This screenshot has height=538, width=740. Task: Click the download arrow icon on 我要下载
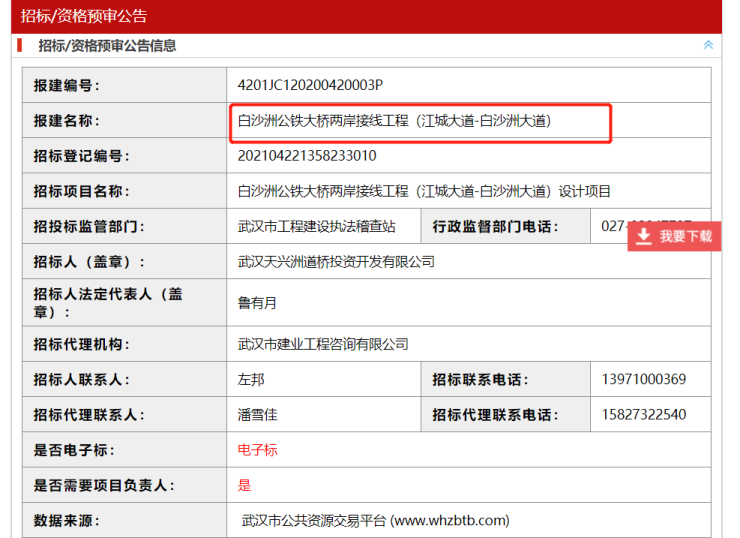point(644,236)
